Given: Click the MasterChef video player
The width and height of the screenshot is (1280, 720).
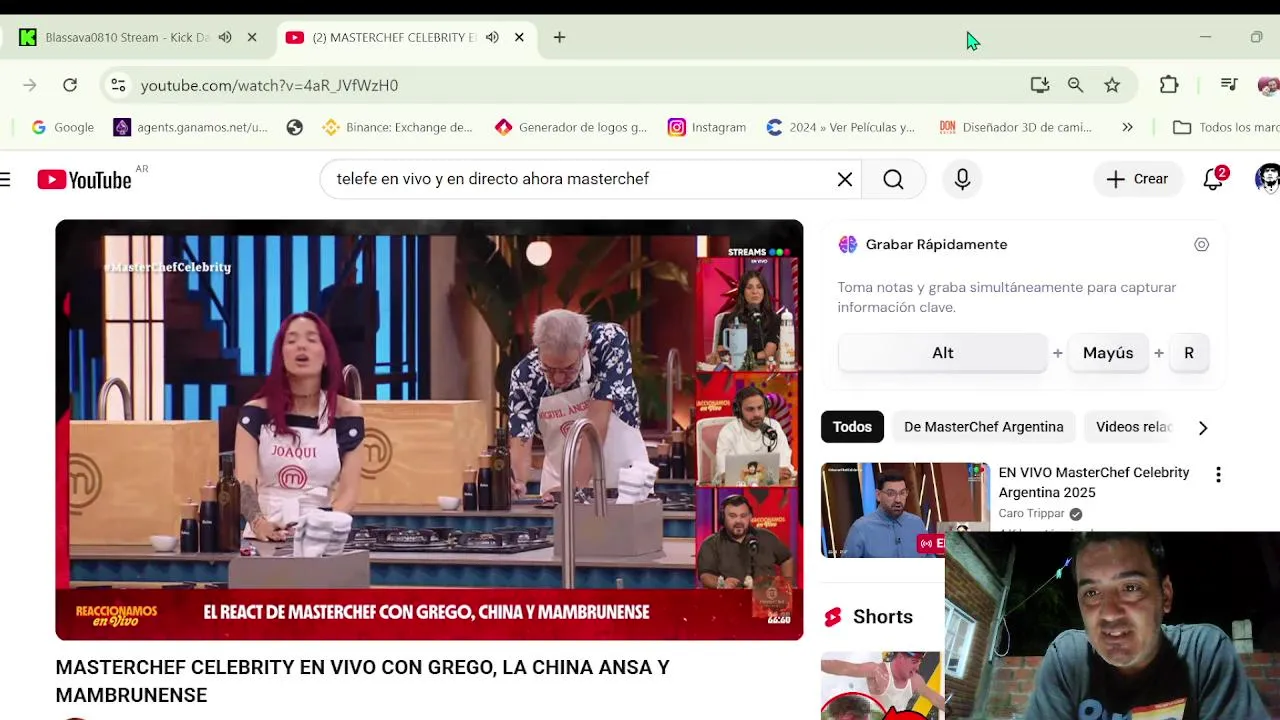Looking at the screenshot, I should point(429,430).
